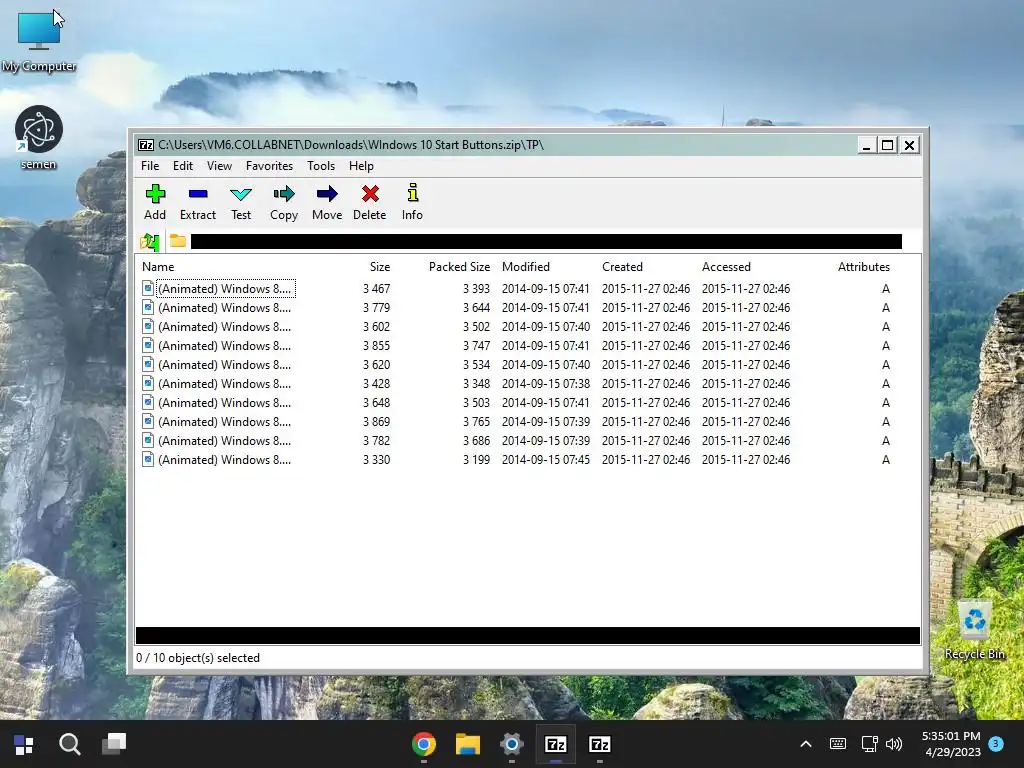Run the Test archive tool
The height and width of the screenshot is (768, 1024).
(x=241, y=202)
